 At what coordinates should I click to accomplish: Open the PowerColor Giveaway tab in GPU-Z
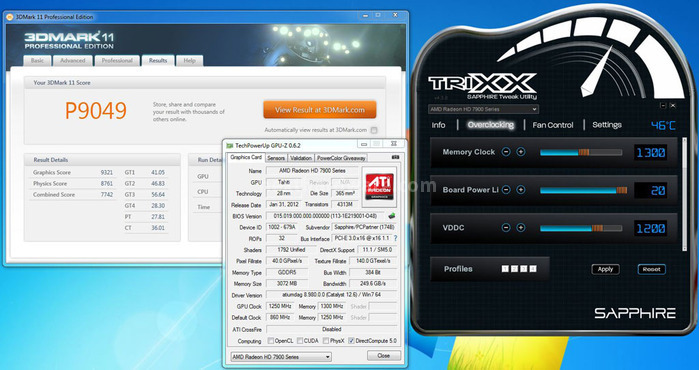(x=341, y=158)
